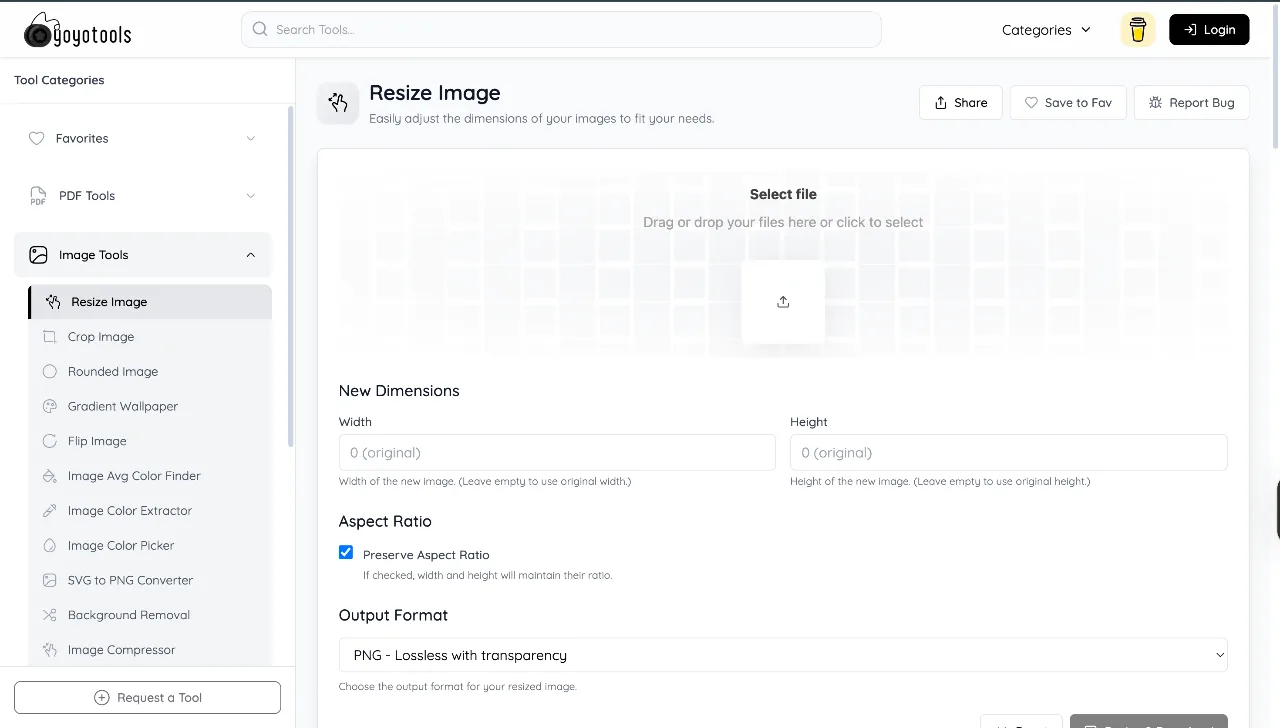This screenshot has width=1280, height=728.
Task: Open the Crop Image tool
Action: coord(150,337)
